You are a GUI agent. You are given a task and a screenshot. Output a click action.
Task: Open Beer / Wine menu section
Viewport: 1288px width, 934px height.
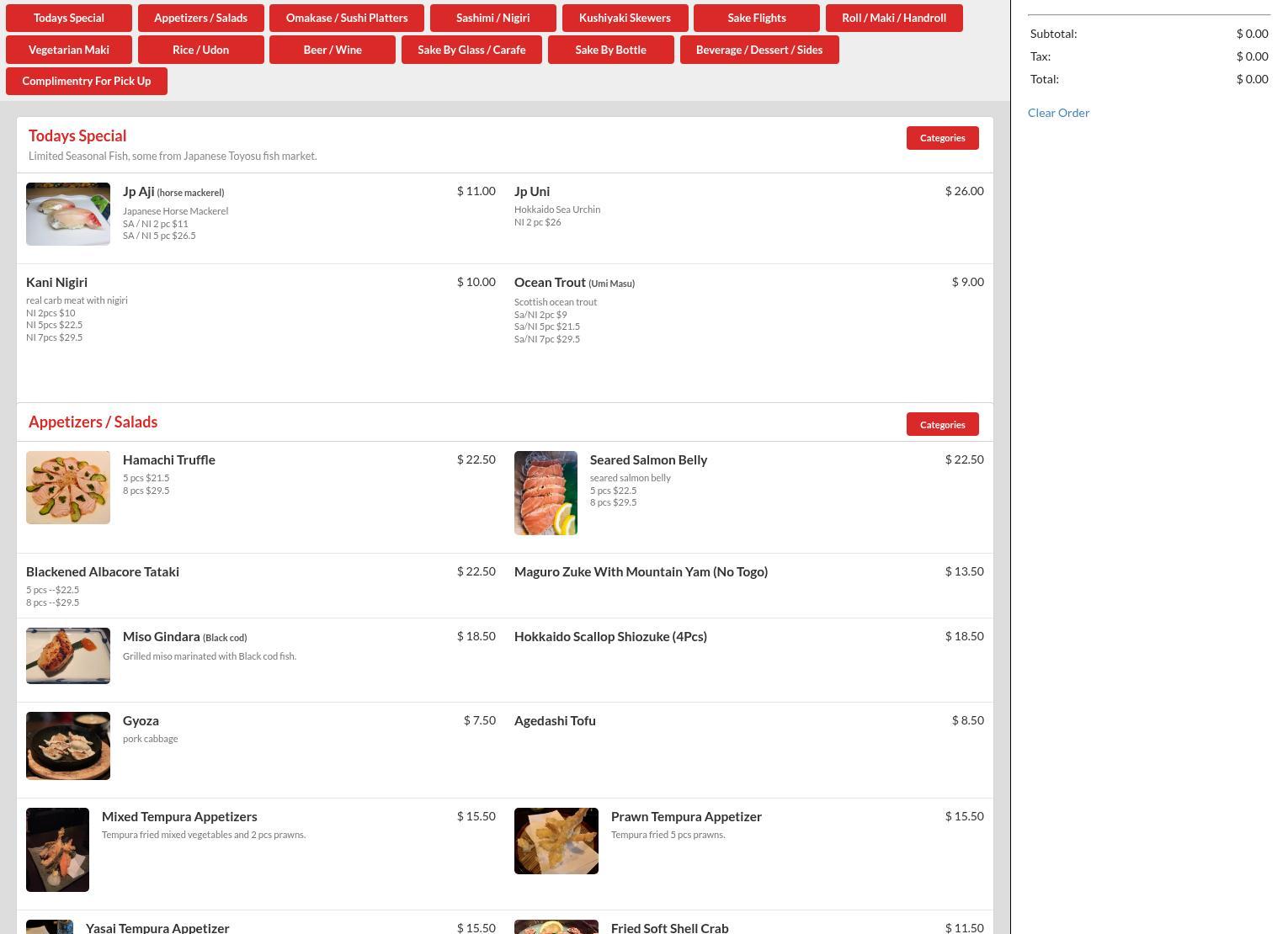tap(333, 50)
